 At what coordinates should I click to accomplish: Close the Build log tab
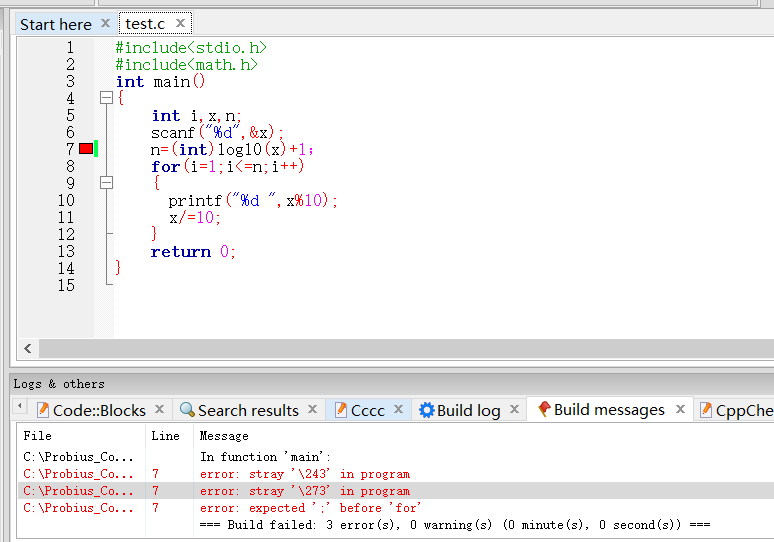pos(514,409)
